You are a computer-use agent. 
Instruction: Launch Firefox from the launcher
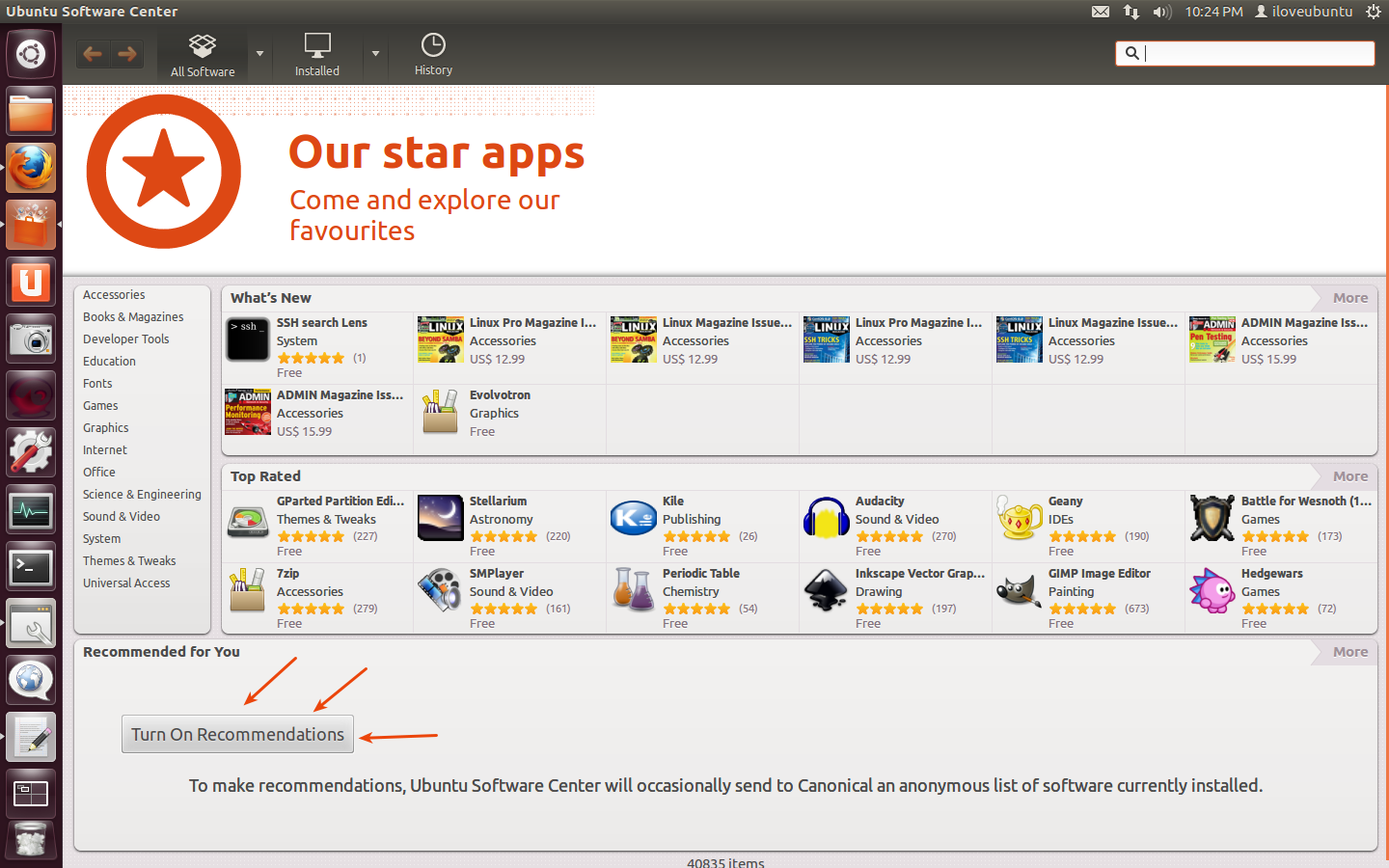[x=31, y=168]
